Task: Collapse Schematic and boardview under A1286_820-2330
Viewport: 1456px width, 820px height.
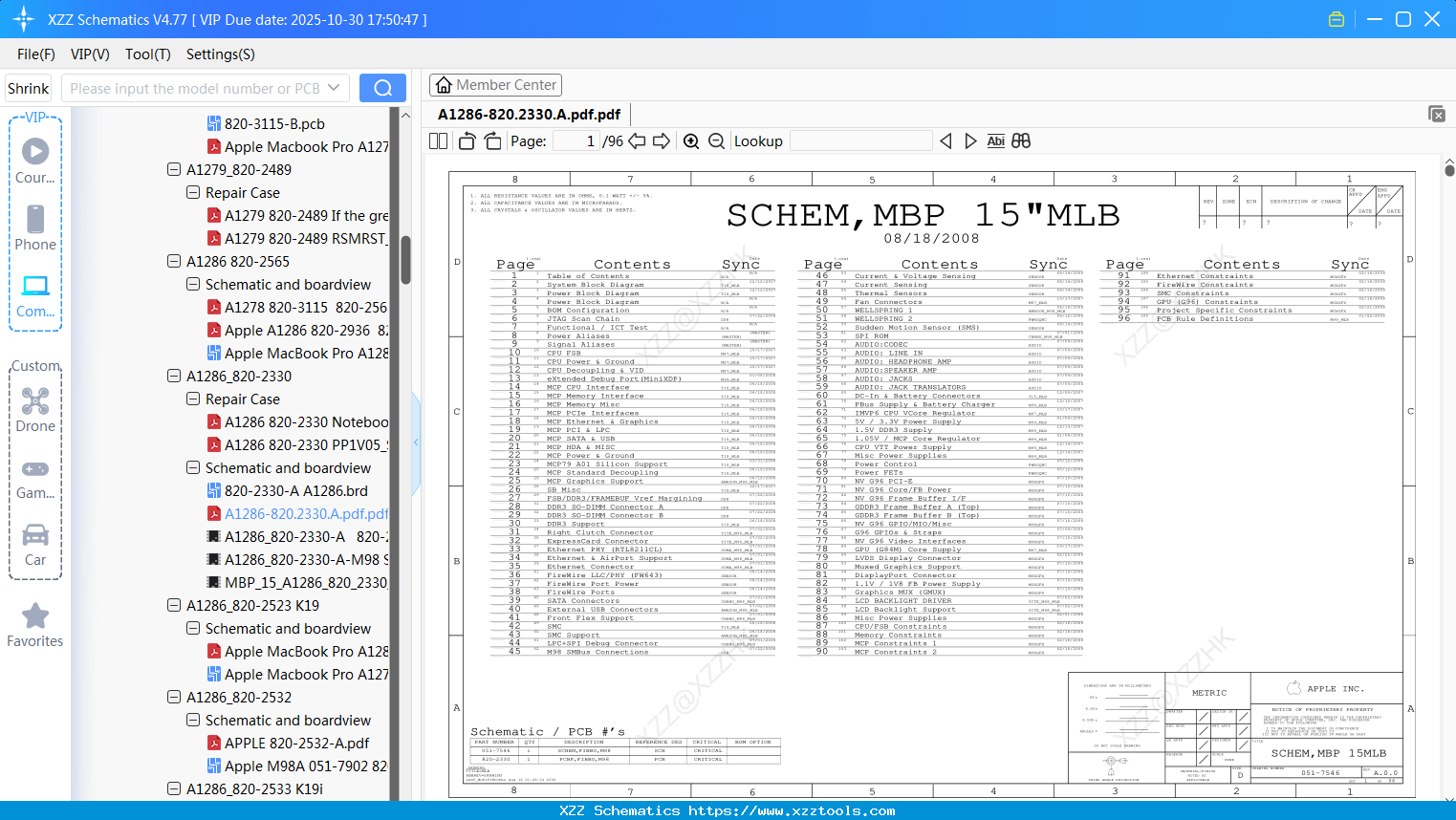Action: [x=193, y=467]
